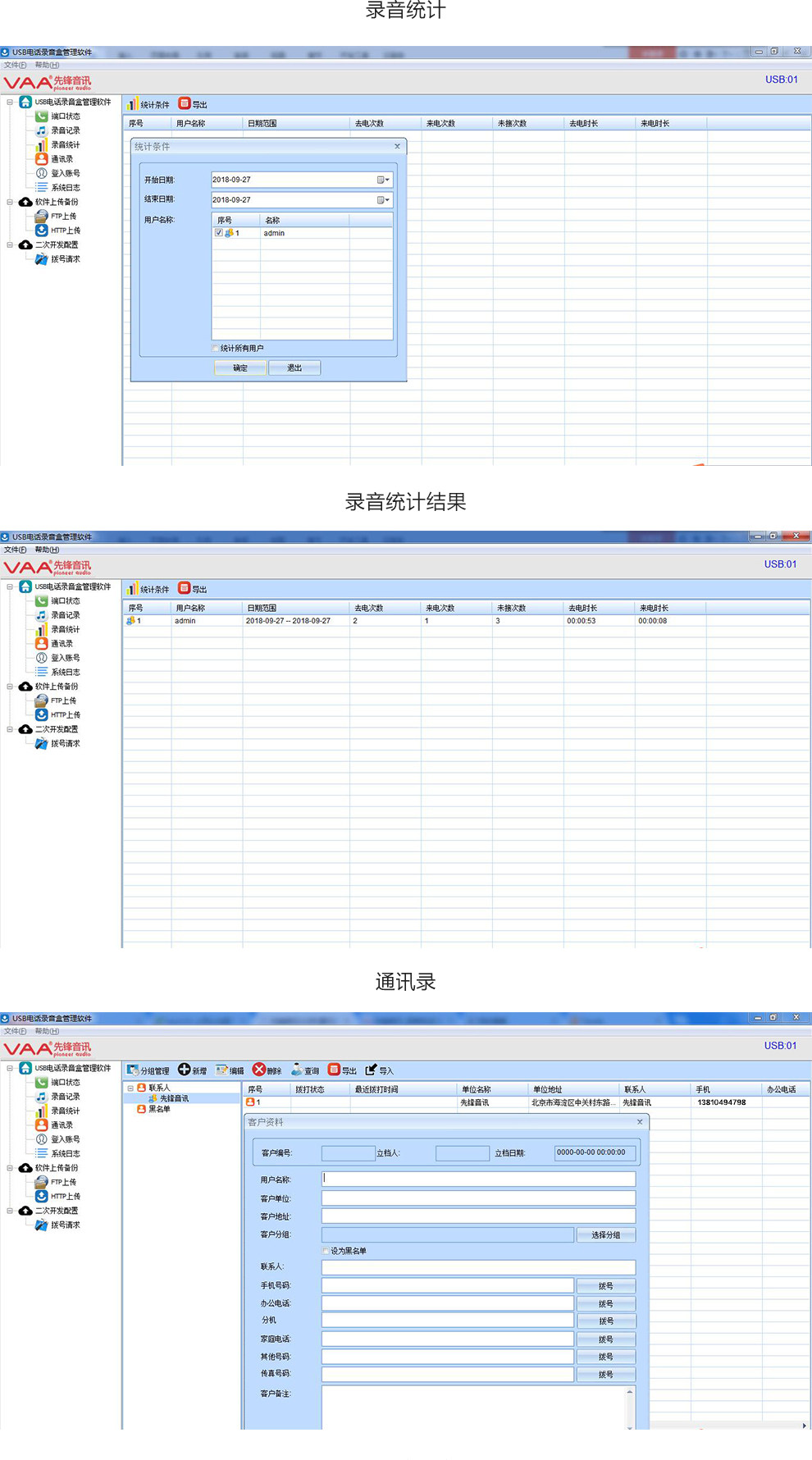This screenshot has height=1460, width=812.
Task: Click the 用户名称 input field in 客户资料
Action: tap(479, 1179)
